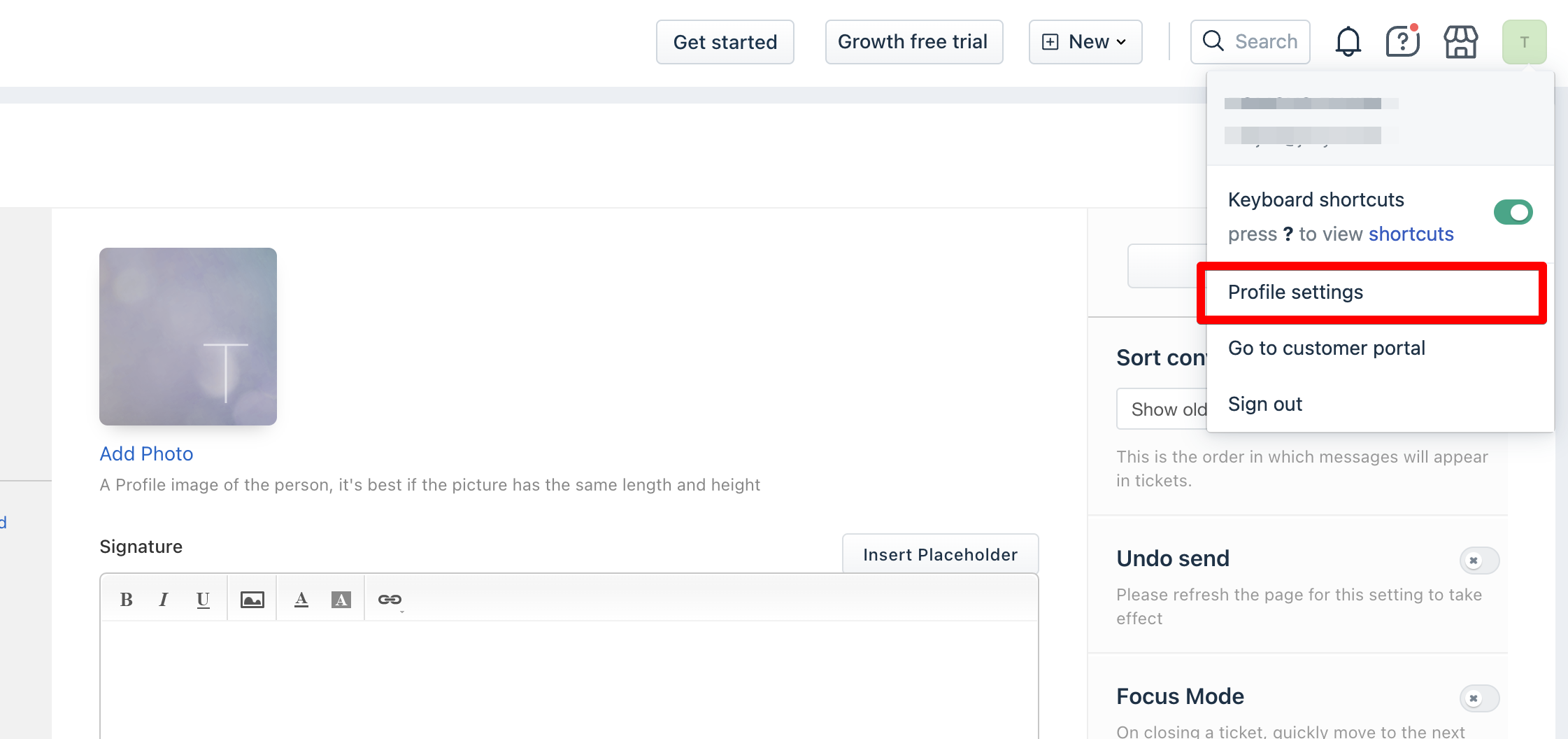This screenshot has height=739, width=1568.
Task: Open the marketplace store icon
Action: tap(1461, 42)
